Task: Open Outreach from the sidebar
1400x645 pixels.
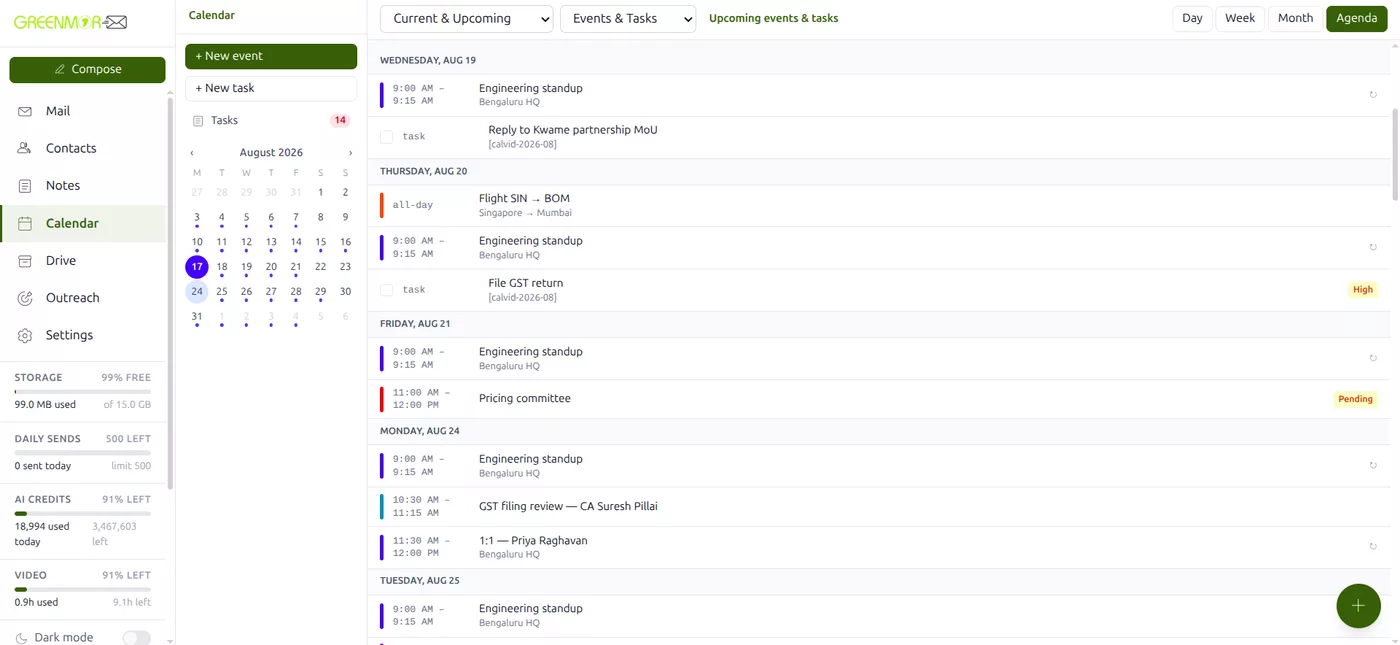Action: [x=84, y=298]
